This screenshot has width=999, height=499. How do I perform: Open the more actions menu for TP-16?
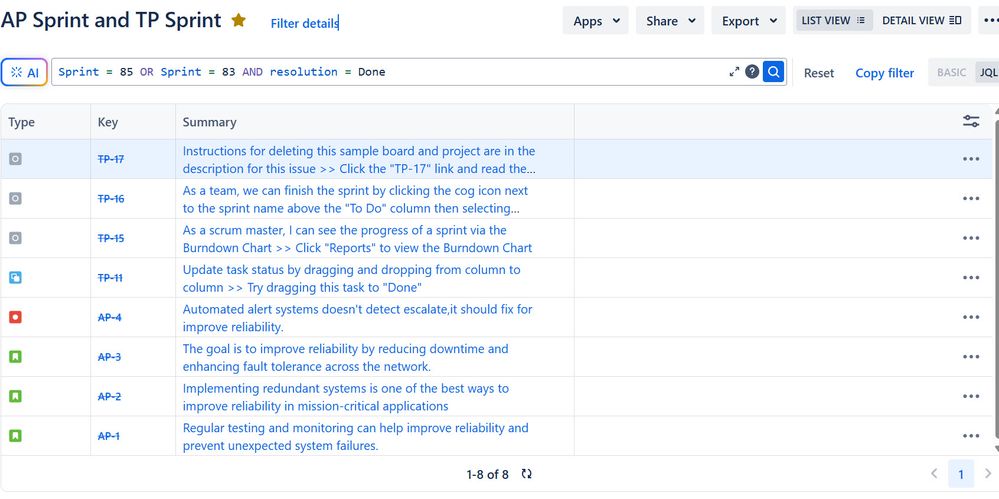click(x=971, y=198)
